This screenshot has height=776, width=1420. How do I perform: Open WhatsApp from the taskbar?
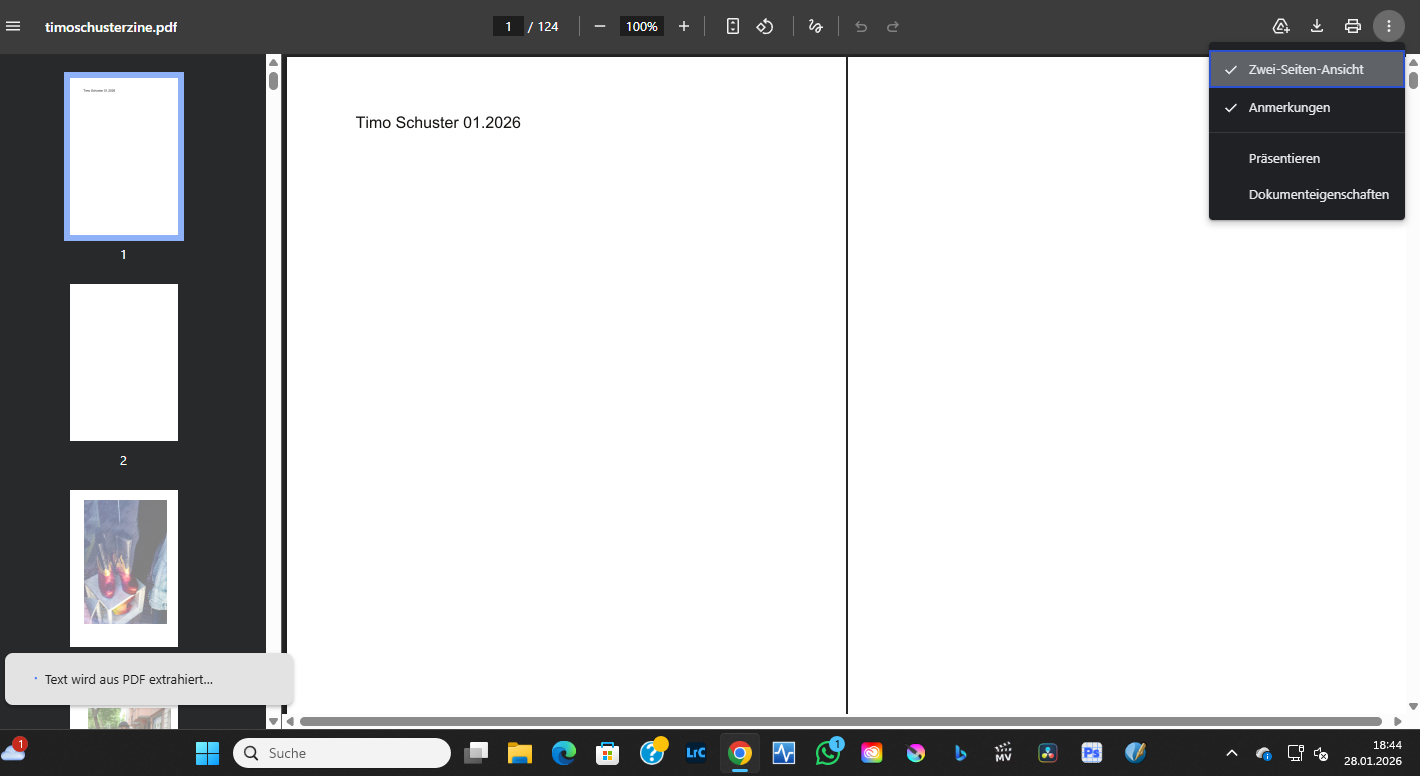click(828, 753)
